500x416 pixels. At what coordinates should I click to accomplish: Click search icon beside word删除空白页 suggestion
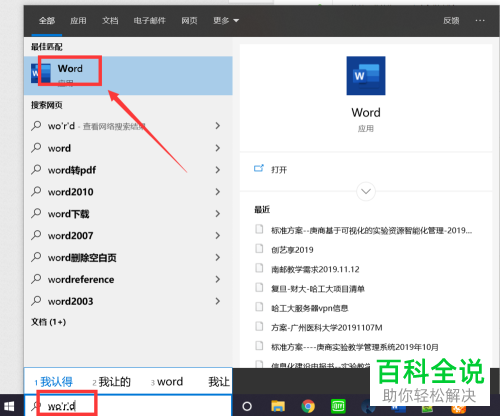click(36, 257)
